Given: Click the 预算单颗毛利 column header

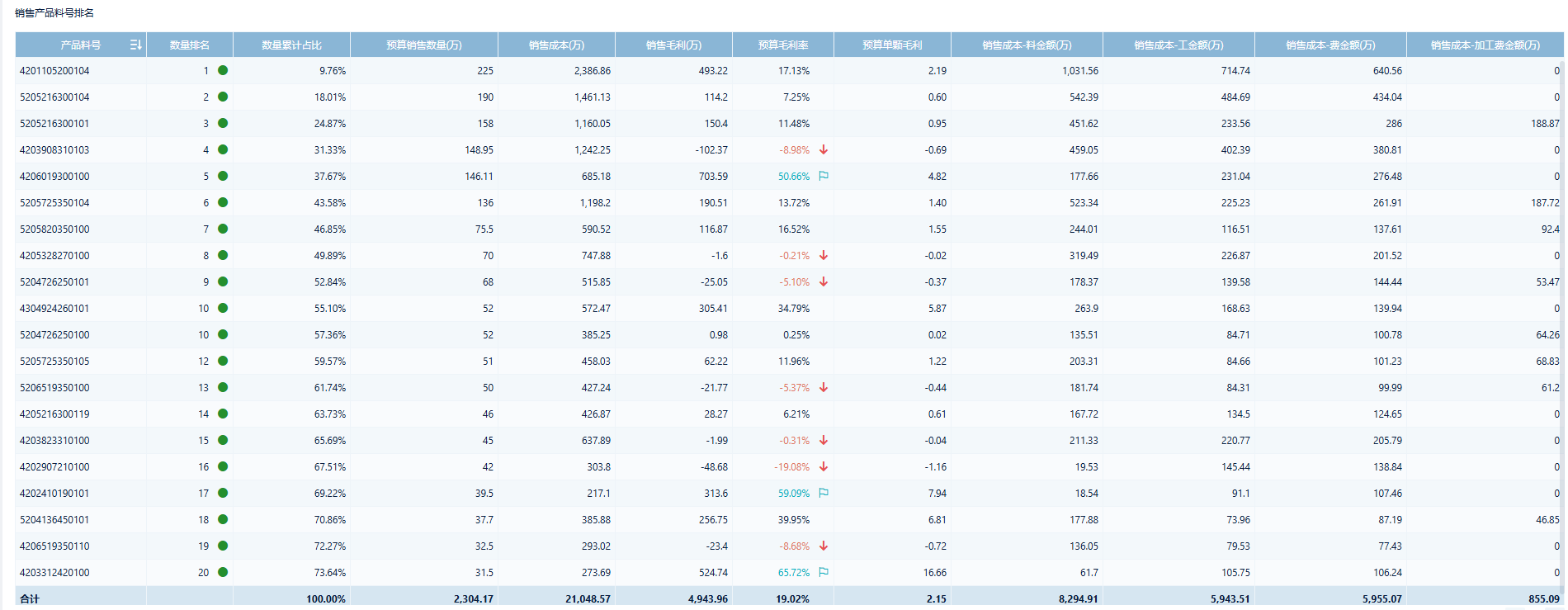Looking at the screenshot, I should [892, 45].
